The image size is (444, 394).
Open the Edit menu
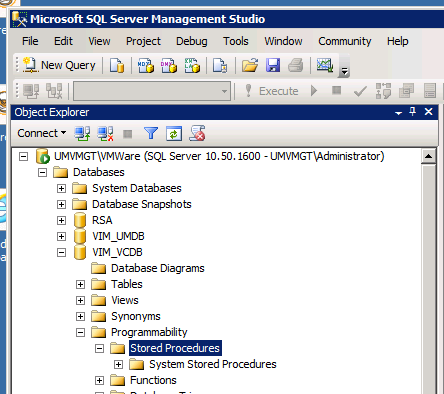(x=63, y=41)
